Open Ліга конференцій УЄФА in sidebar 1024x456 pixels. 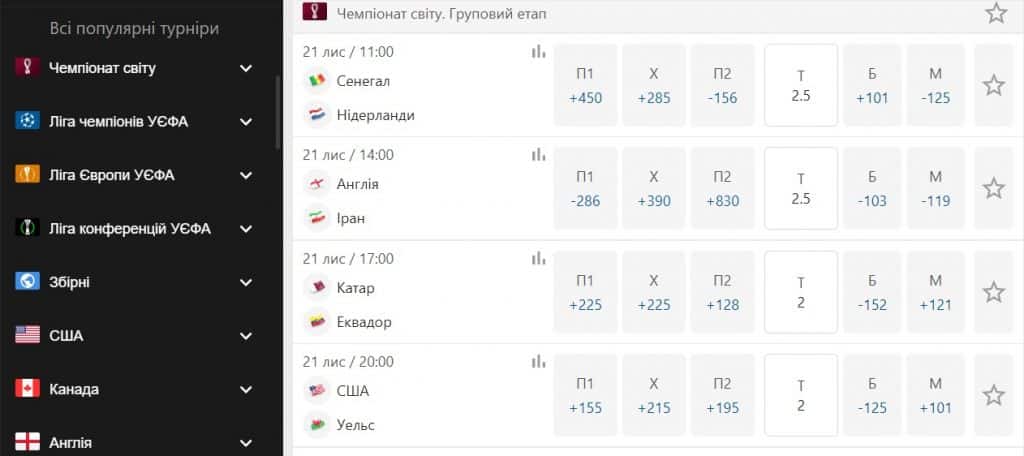click(x=130, y=228)
